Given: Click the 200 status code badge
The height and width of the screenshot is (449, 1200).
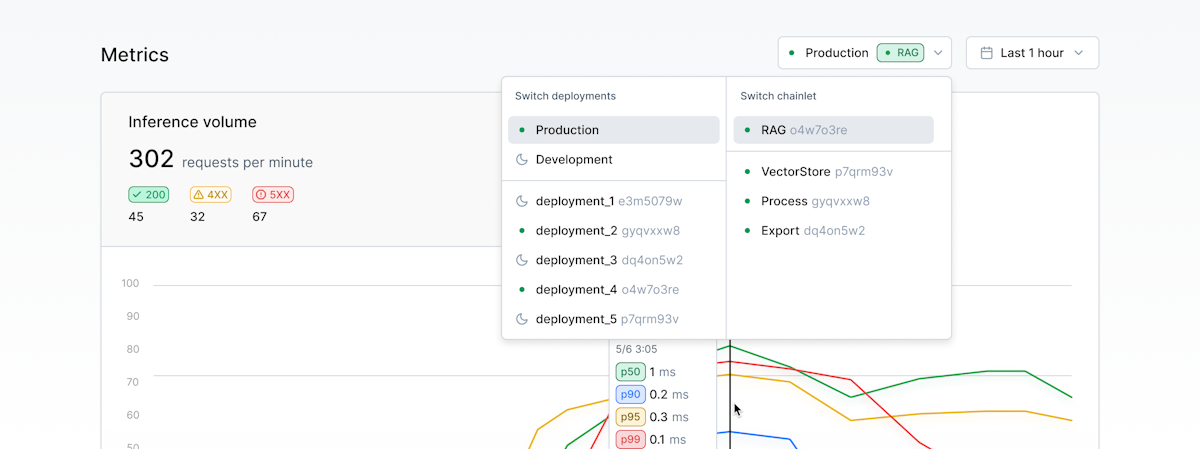Looking at the screenshot, I should [149, 195].
